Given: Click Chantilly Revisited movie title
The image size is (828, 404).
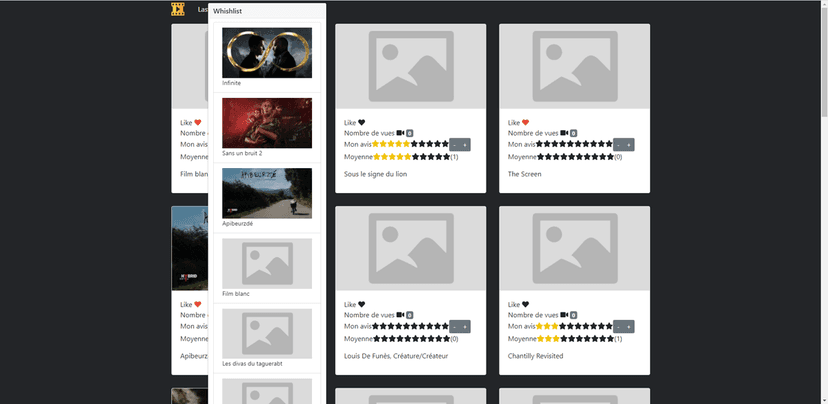Looking at the screenshot, I should coord(535,356).
